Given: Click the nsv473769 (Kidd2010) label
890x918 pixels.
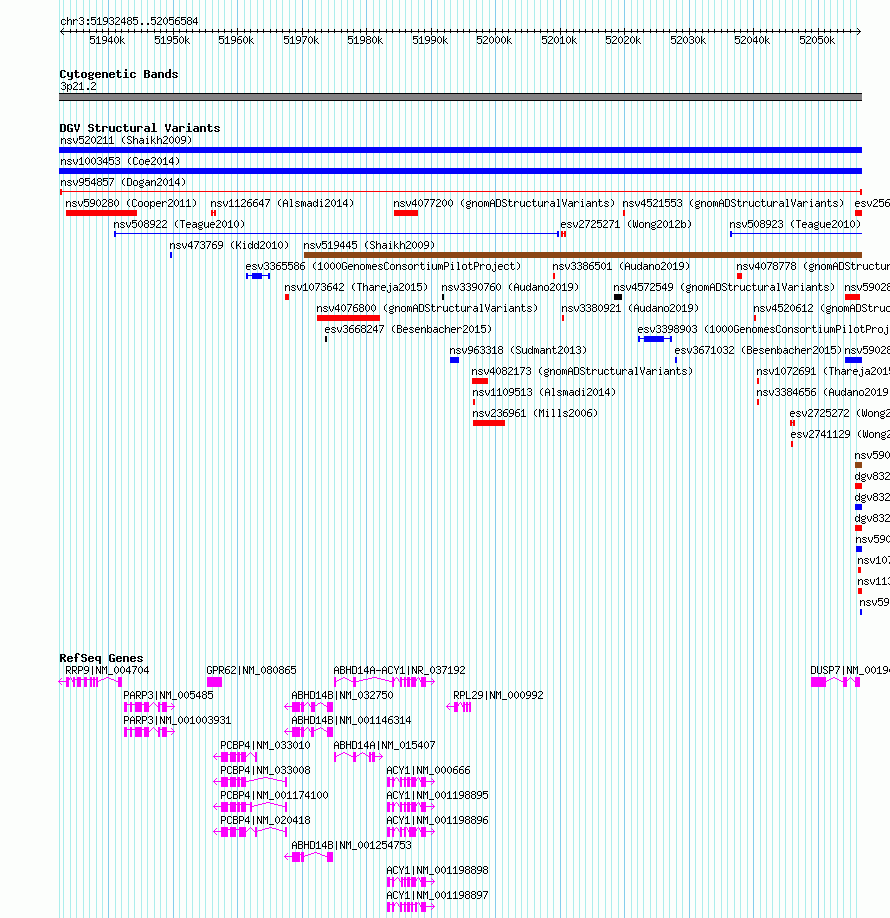Looking at the screenshot, I should pyautogui.click(x=230, y=246).
